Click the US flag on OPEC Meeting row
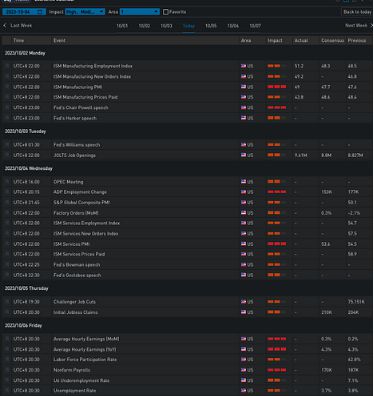Viewport: 374px width, 396px height. click(x=243, y=182)
